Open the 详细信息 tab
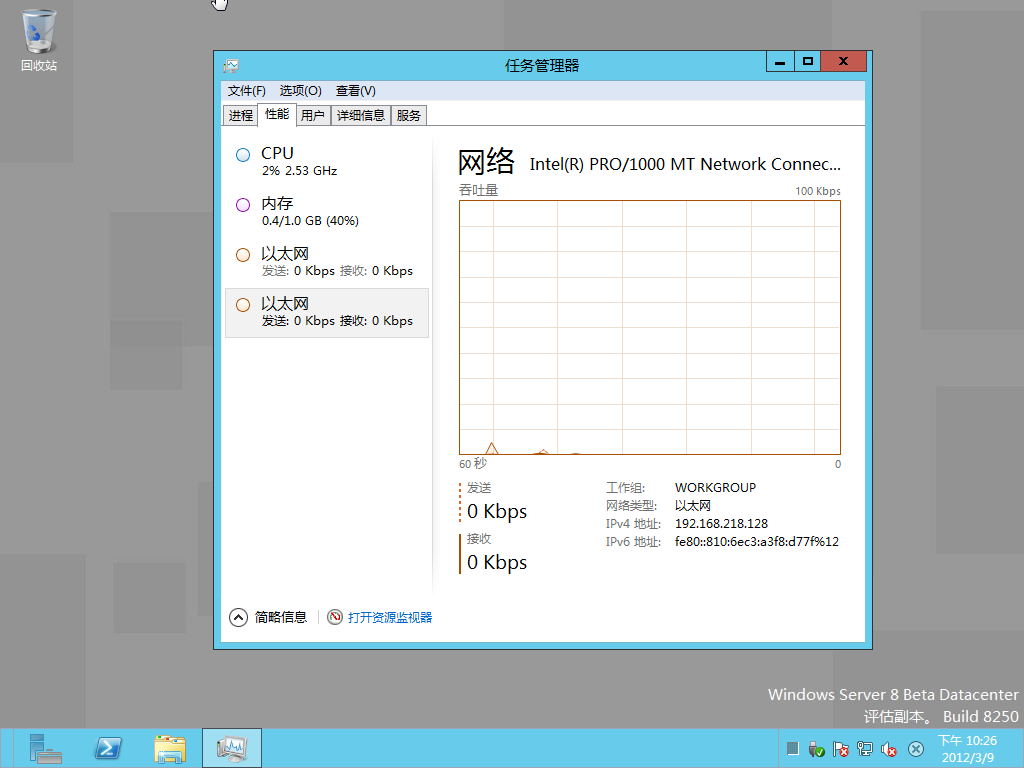The height and width of the screenshot is (768, 1024). 360,116
